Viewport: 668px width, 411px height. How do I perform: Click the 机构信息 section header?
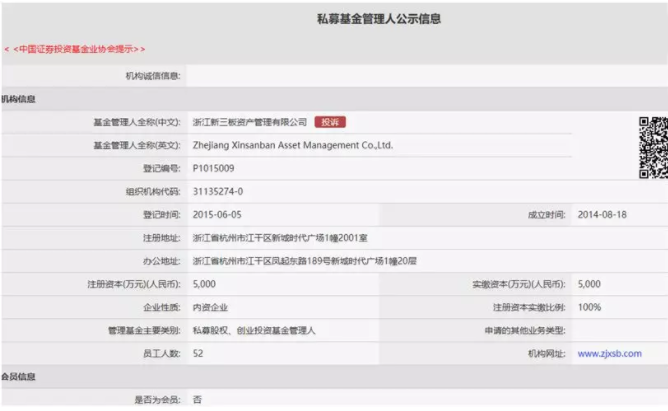pyautogui.click(x=18, y=100)
